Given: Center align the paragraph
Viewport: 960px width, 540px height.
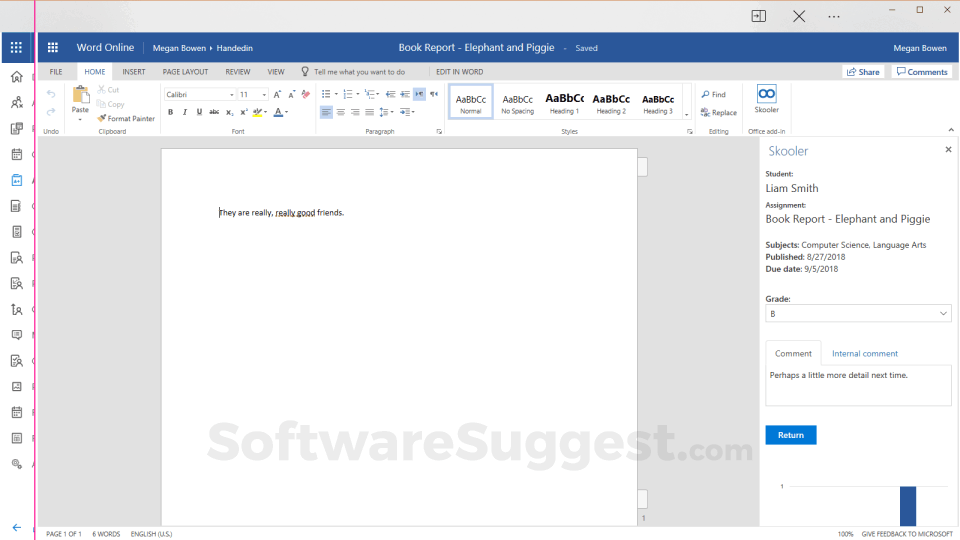Looking at the screenshot, I should pos(340,112).
